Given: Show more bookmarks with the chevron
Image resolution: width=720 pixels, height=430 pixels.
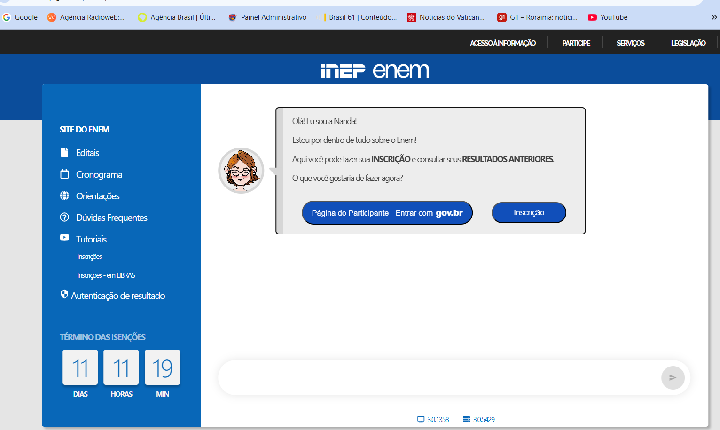Looking at the screenshot, I should point(714,17).
